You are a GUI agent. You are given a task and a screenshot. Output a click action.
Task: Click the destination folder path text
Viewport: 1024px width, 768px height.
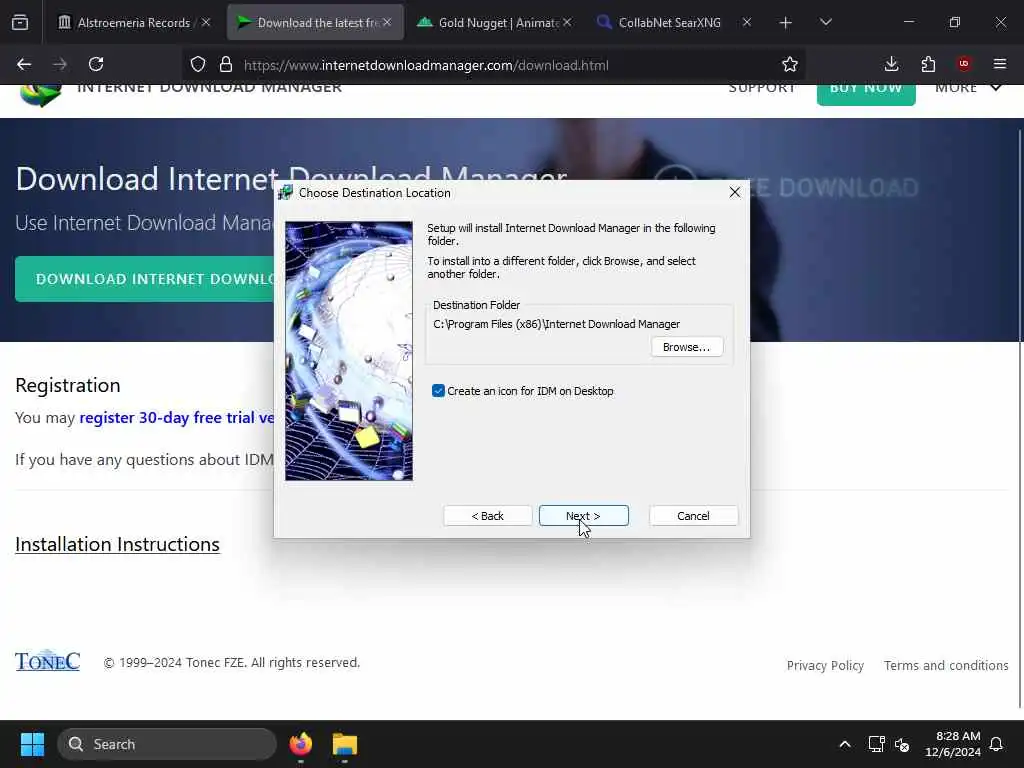[556, 324]
